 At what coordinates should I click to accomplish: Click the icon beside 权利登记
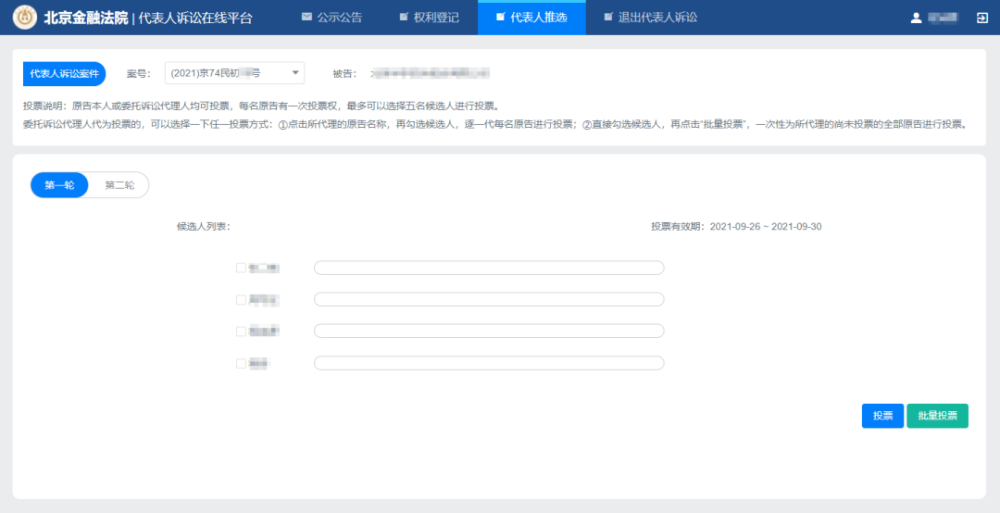point(404,17)
